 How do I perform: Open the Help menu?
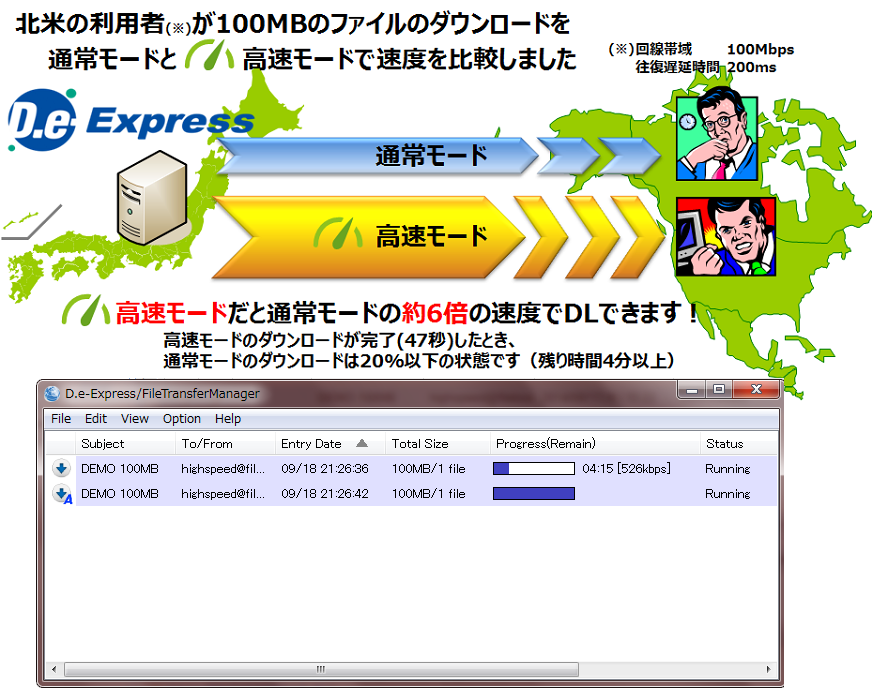tap(228, 419)
